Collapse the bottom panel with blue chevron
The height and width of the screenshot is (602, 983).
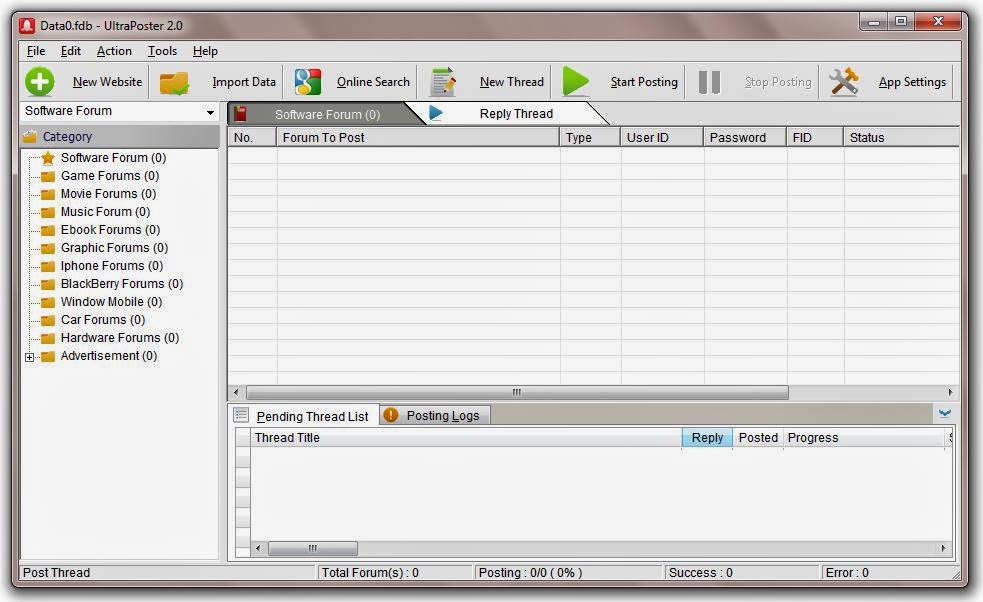point(945,413)
